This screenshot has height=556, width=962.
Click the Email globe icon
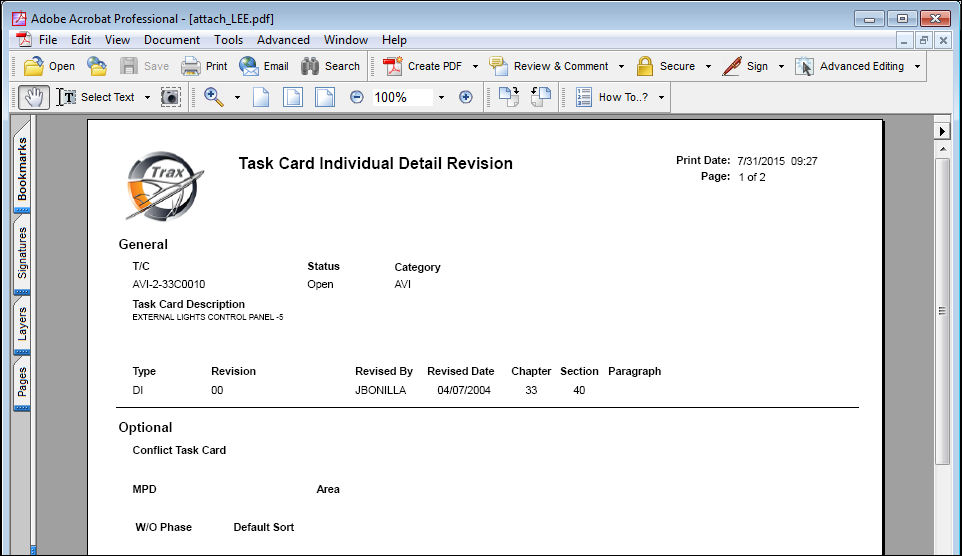(x=249, y=66)
